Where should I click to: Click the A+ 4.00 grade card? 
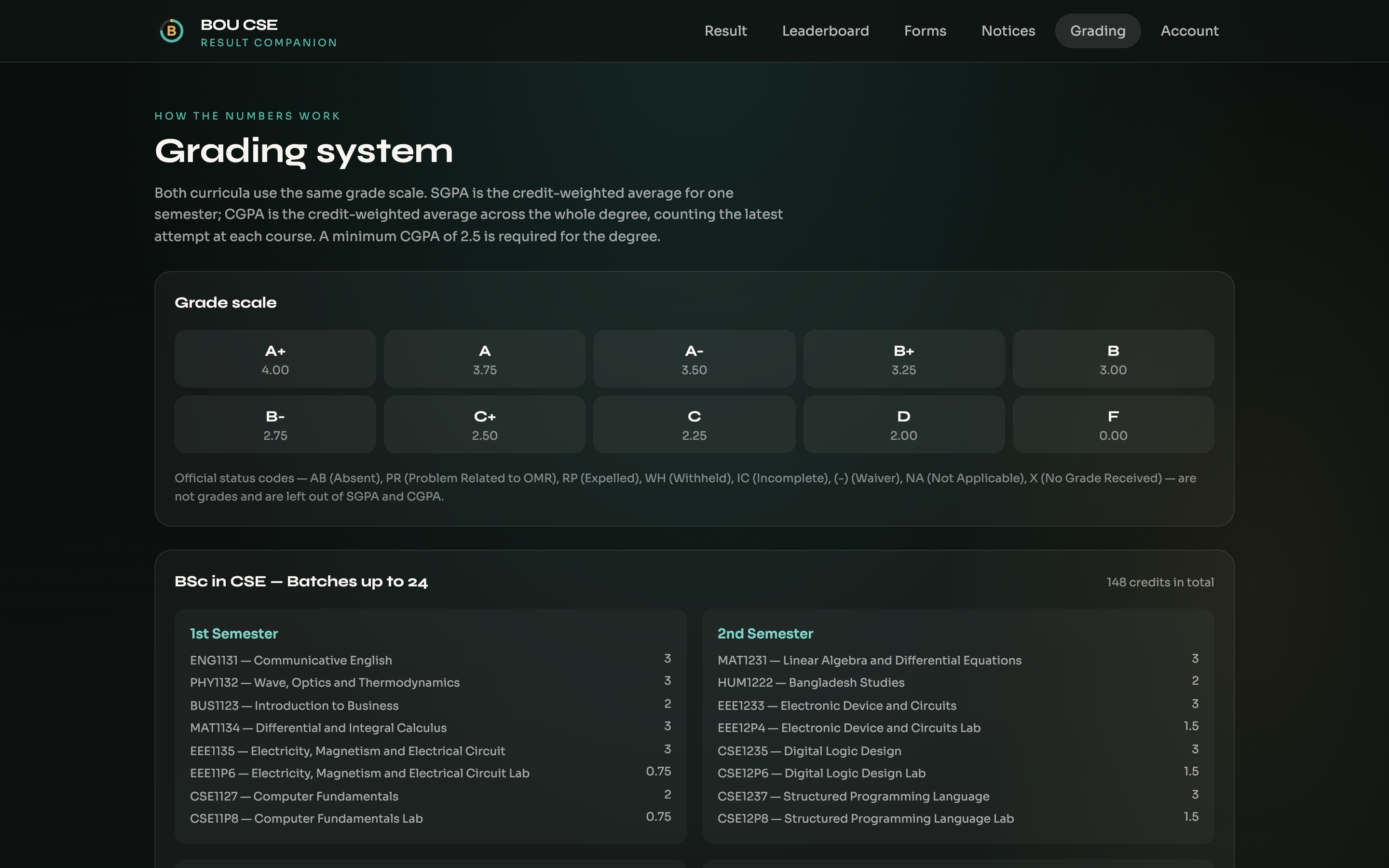(275, 359)
